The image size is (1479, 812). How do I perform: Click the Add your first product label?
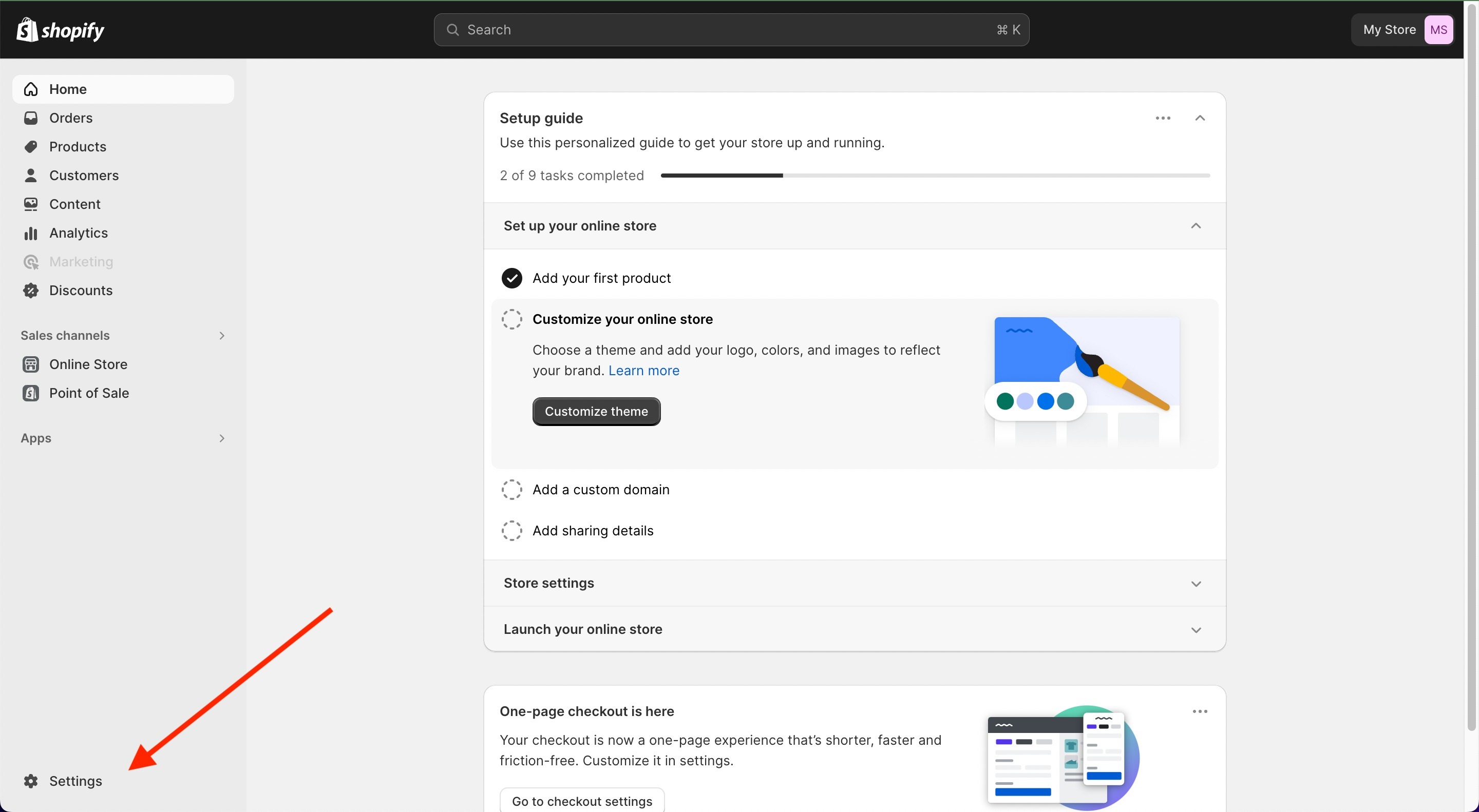tap(601, 278)
